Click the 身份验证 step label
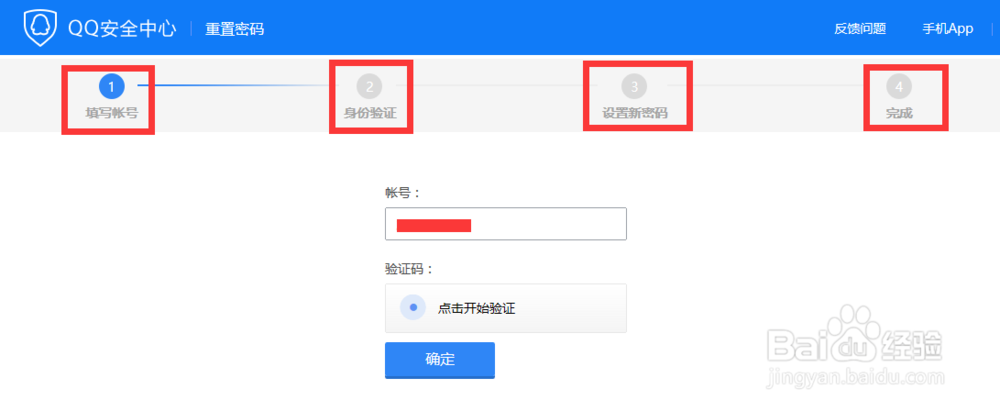The width and height of the screenshot is (1000, 411). tap(370, 114)
